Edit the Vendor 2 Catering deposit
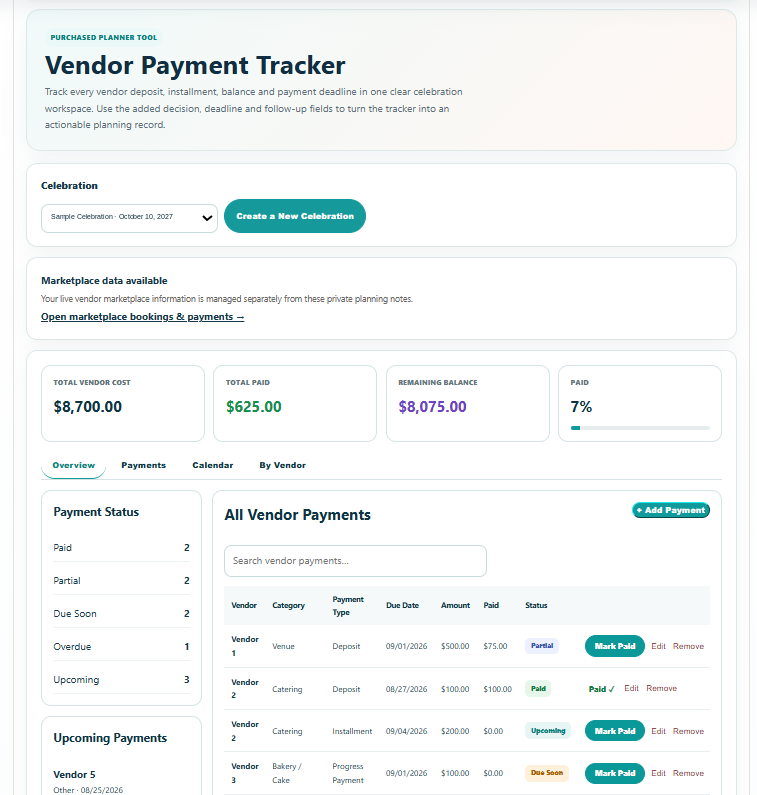This screenshot has width=757, height=795. coord(631,688)
